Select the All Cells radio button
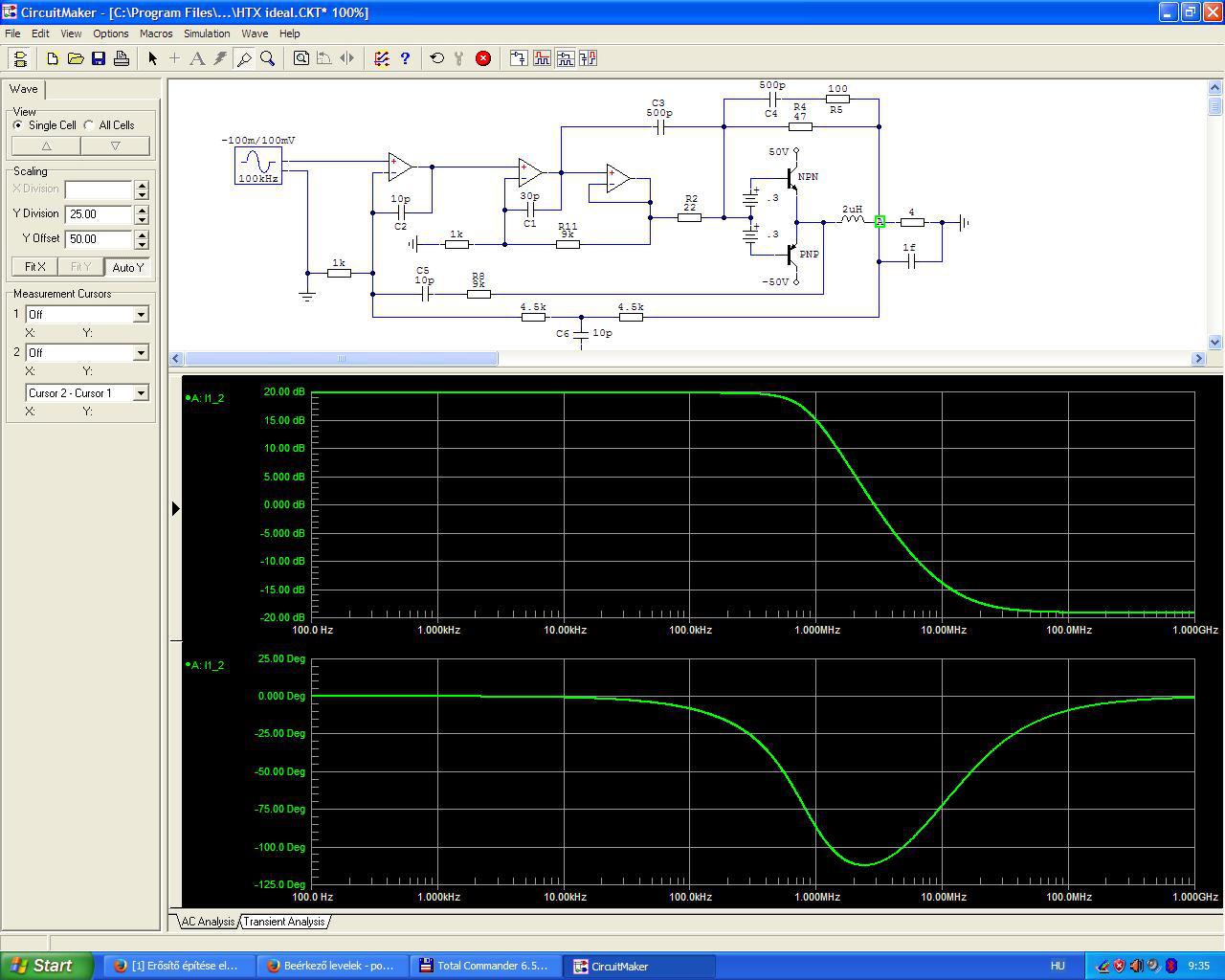The image size is (1225, 980). (x=89, y=125)
